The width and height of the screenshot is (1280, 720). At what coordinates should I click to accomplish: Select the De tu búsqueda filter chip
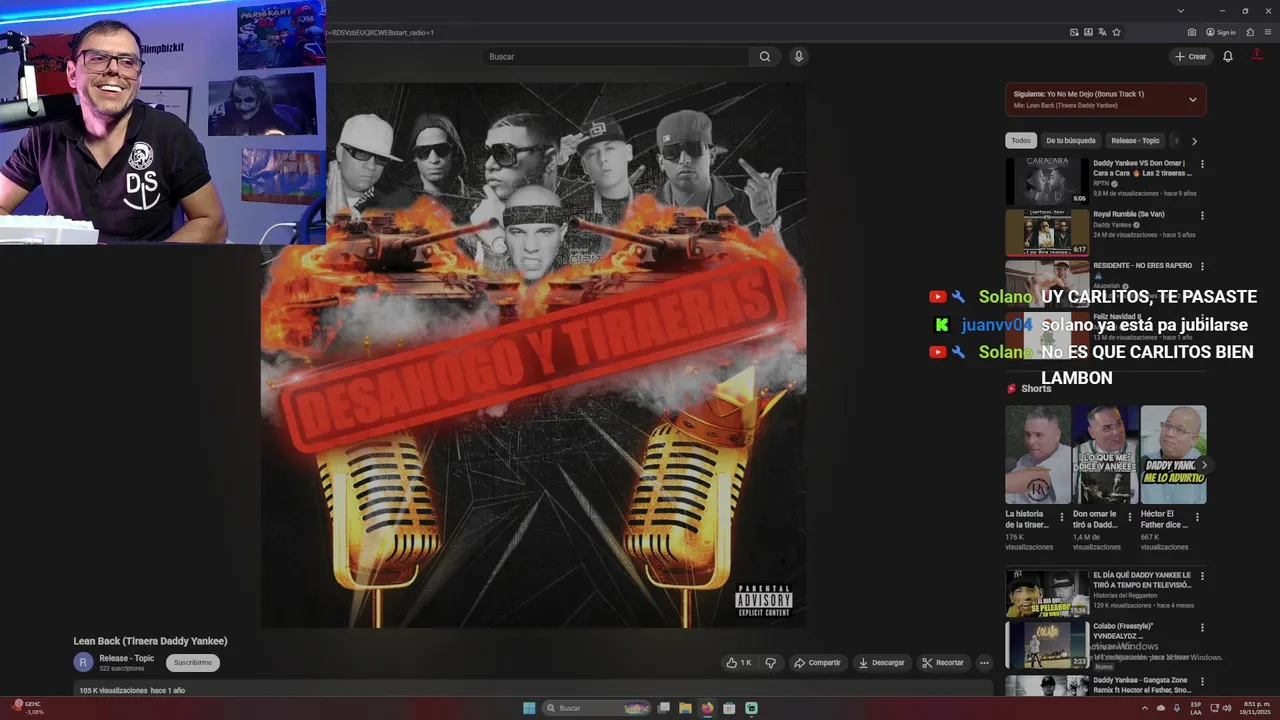coord(1071,141)
